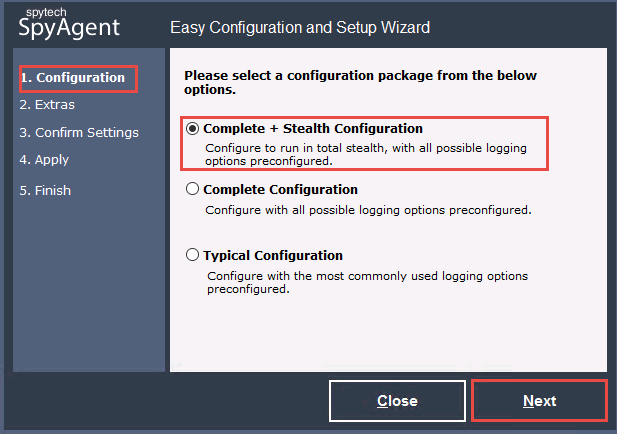Click the Next button
Screen dimensions: 617x435
point(539,401)
